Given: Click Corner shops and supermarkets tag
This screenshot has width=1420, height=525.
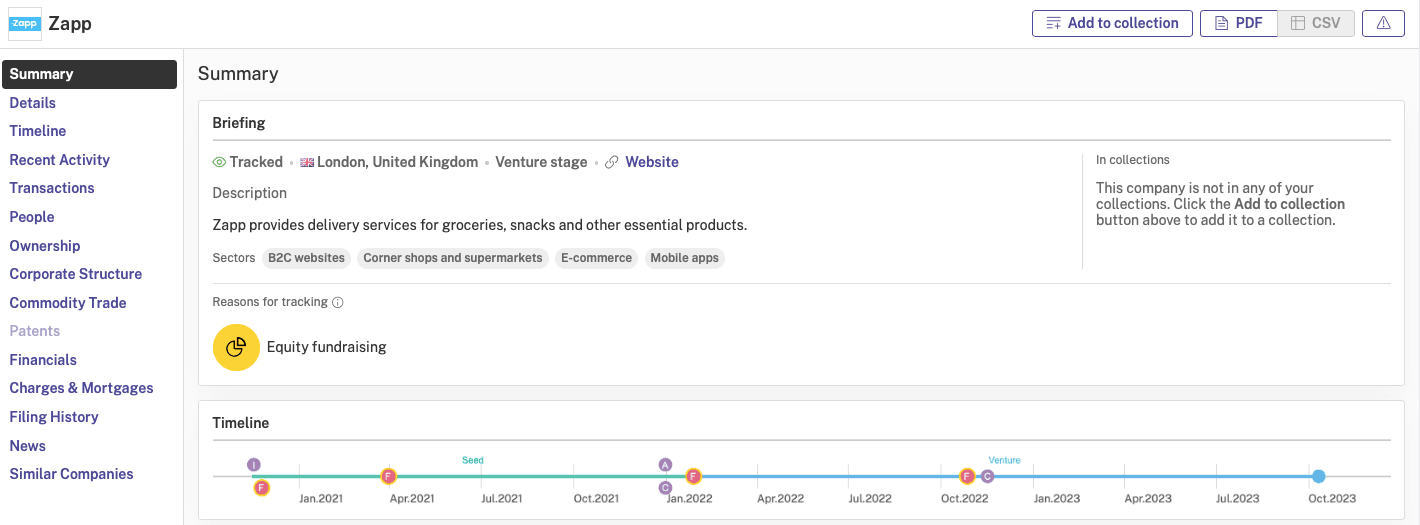Looking at the screenshot, I should point(453,258).
